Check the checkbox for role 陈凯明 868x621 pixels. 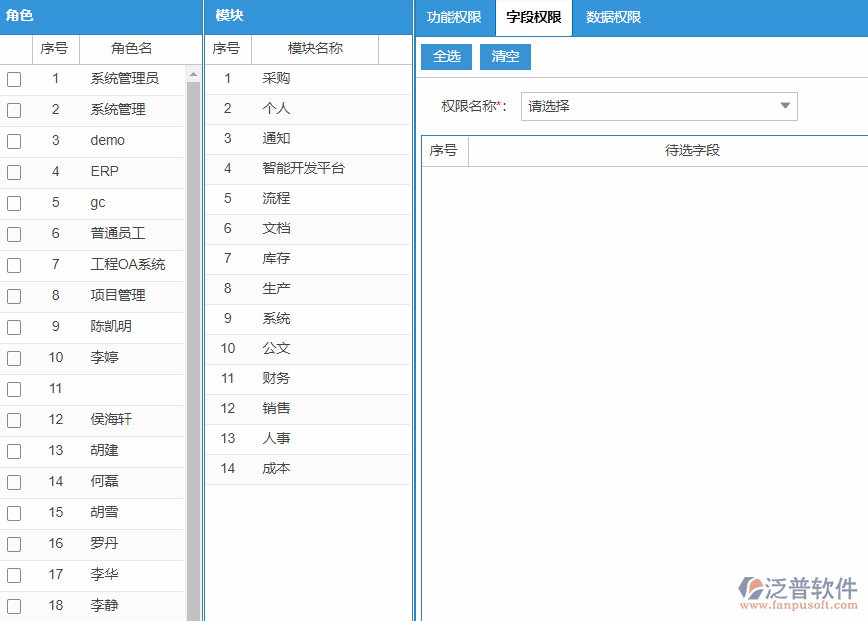(14, 327)
